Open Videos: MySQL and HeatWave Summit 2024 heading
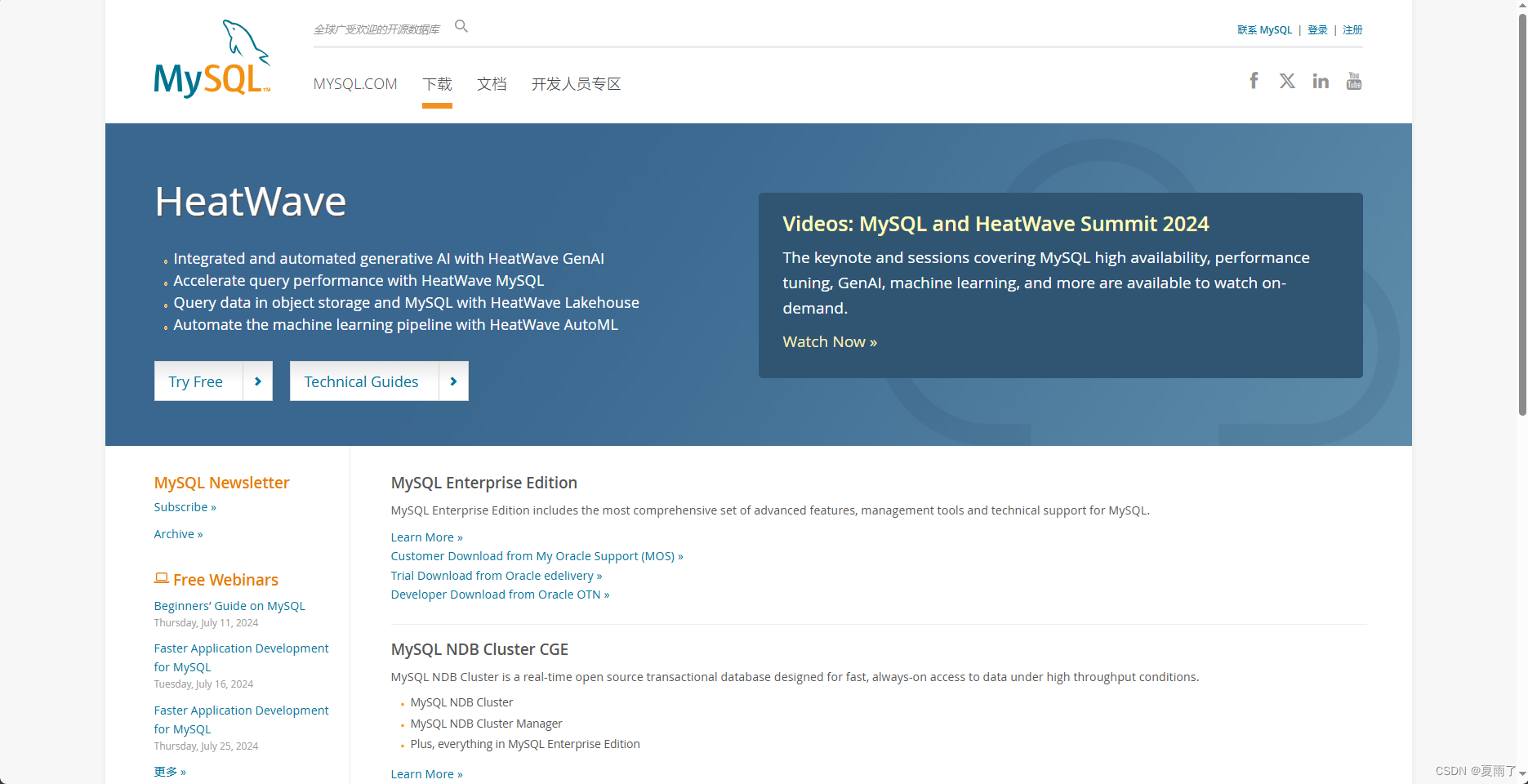The width and height of the screenshot is (1528, 784). (x=996, y=224)
